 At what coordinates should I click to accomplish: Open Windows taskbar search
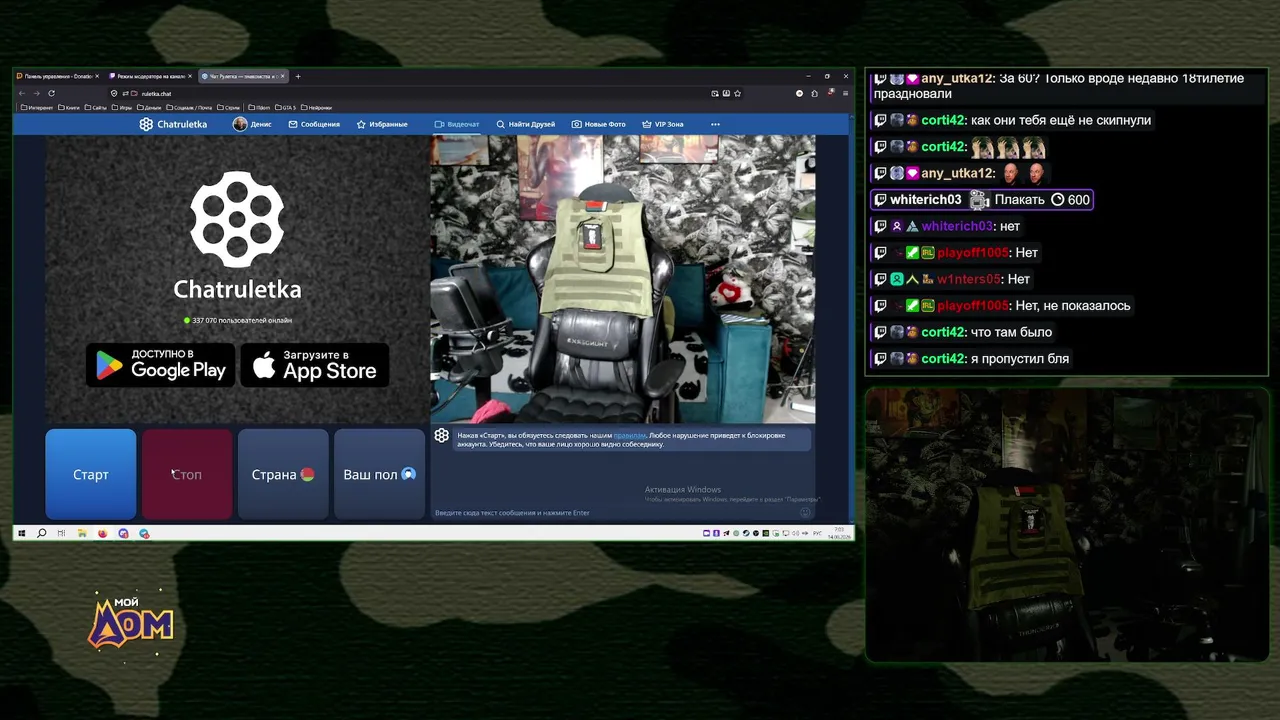41,533
